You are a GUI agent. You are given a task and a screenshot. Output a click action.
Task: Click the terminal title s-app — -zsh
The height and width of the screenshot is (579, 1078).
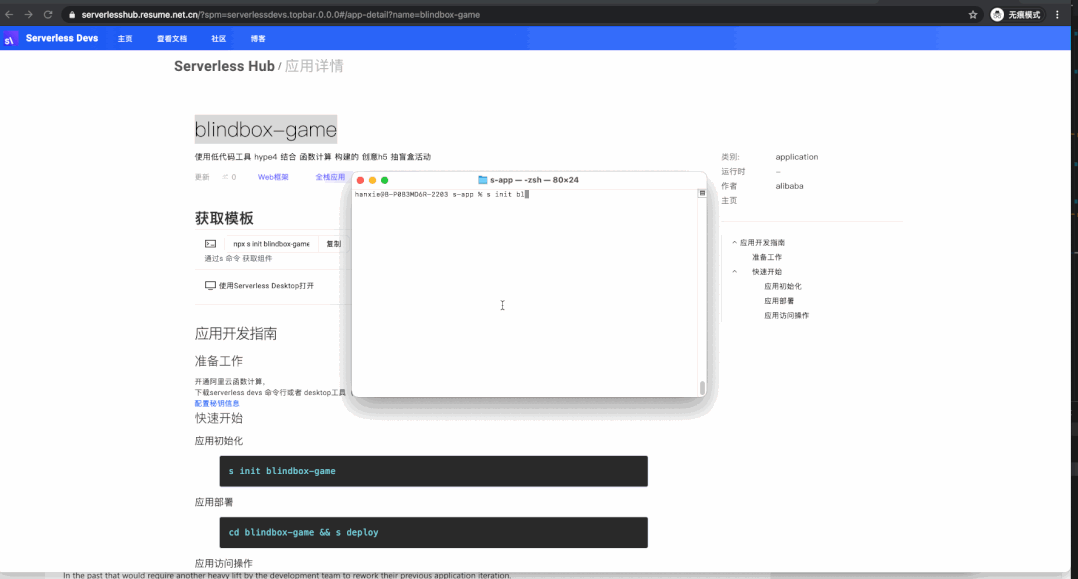[x=534, y=180]
